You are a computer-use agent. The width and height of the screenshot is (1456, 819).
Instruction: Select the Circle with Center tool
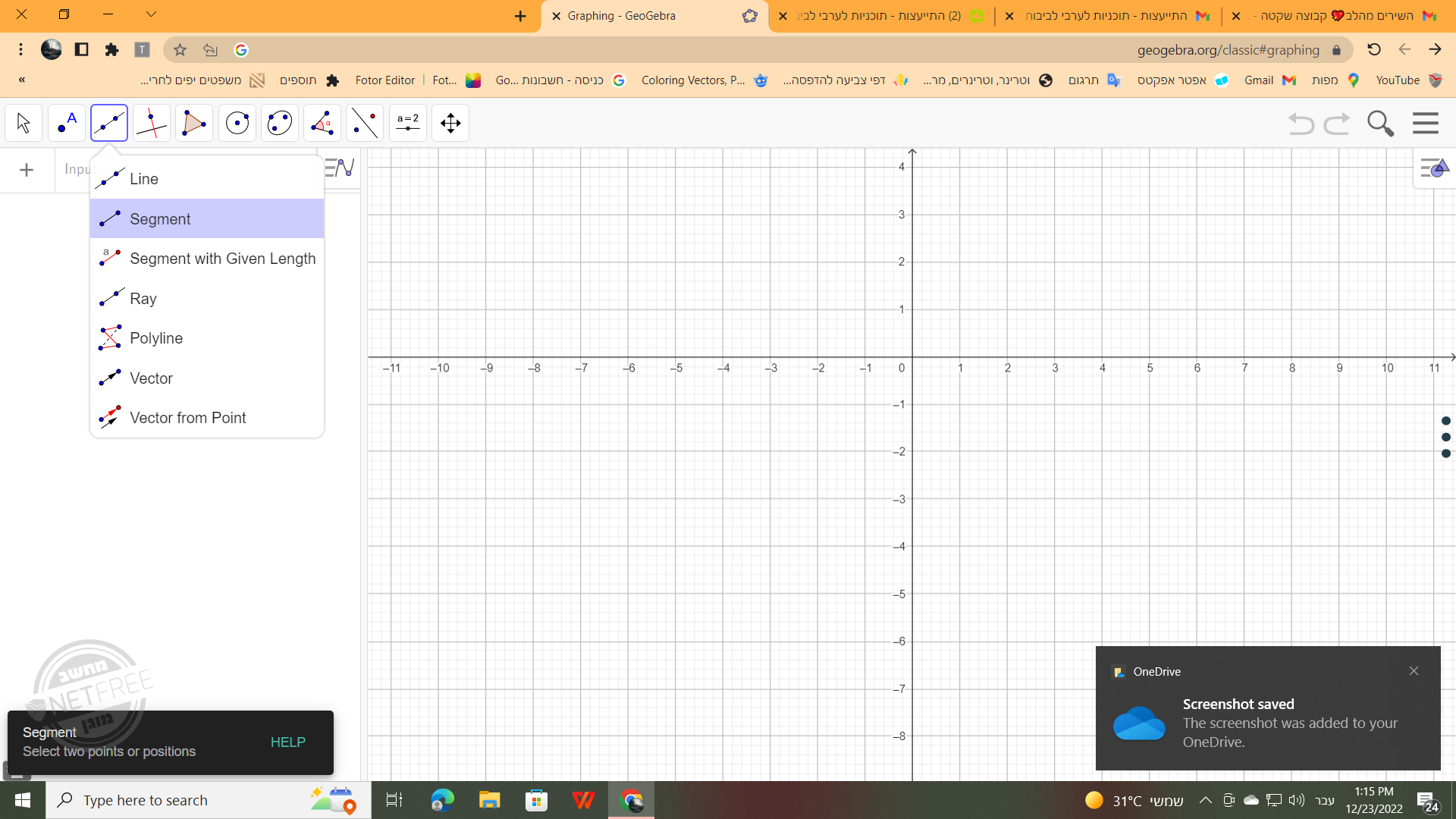(237, 123)
